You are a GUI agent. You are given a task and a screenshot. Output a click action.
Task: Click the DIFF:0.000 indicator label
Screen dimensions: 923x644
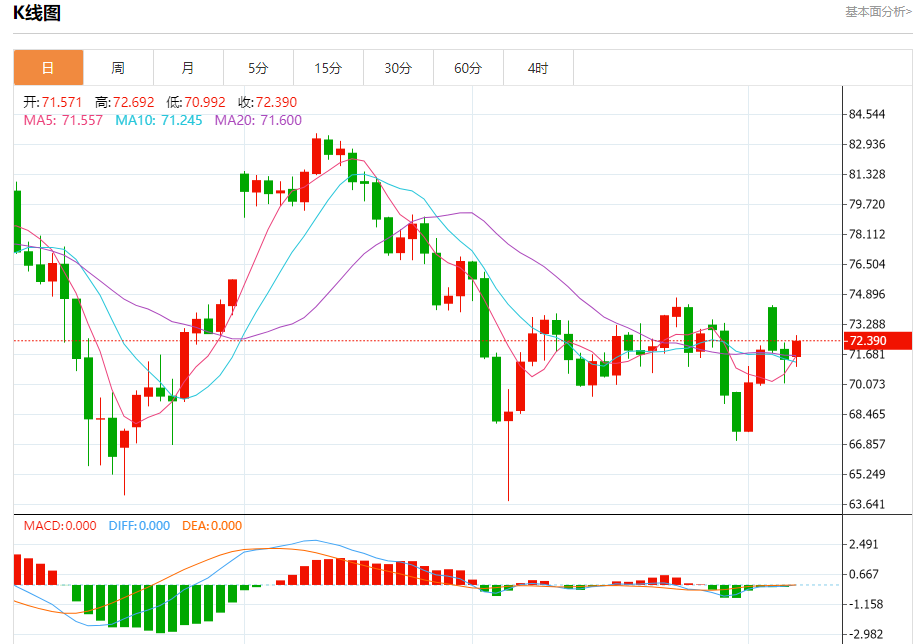140,526
